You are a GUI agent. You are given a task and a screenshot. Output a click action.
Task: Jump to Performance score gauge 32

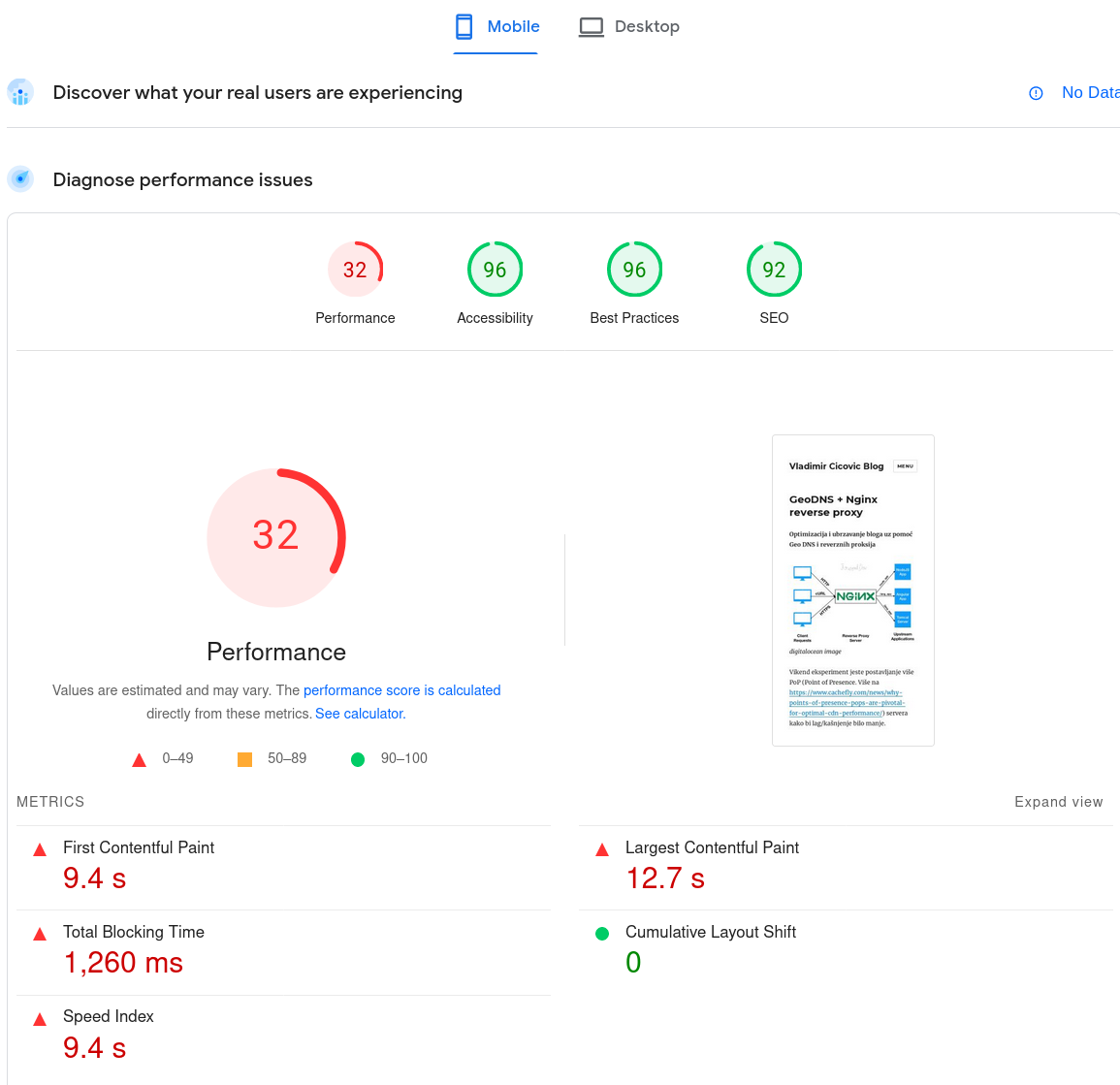(355, 270)
